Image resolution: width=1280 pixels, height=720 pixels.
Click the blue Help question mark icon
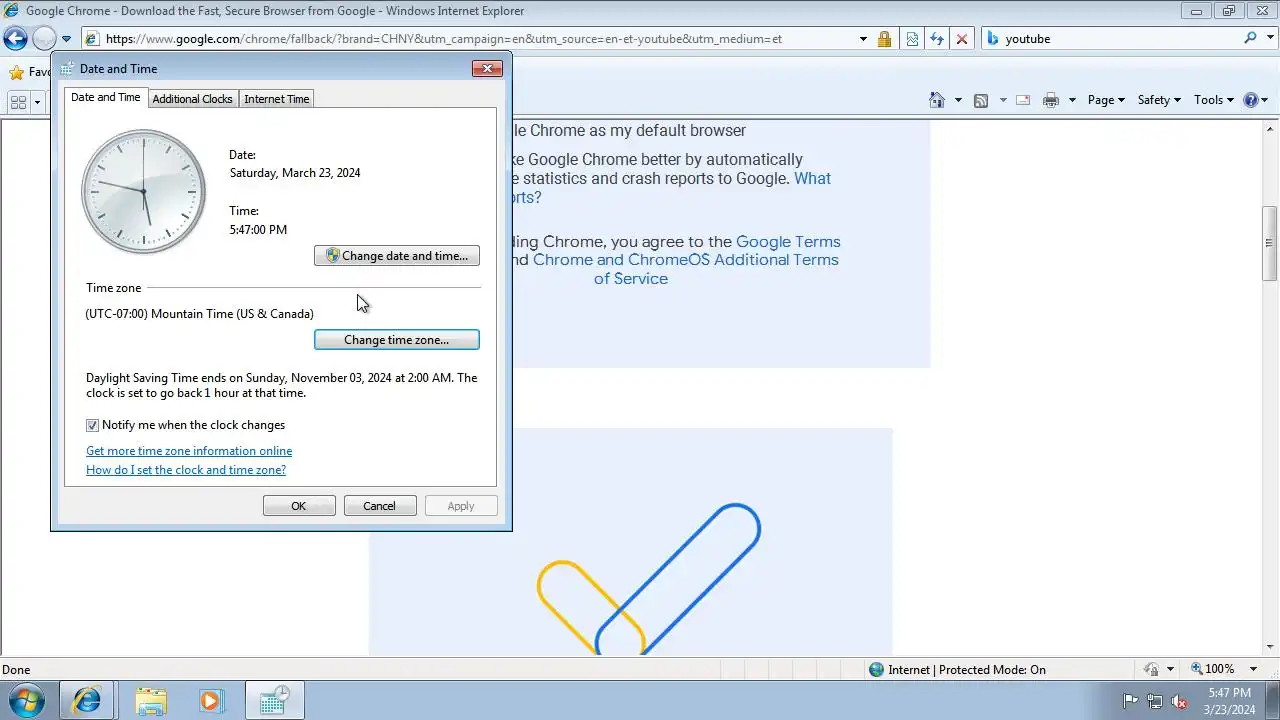(x=1250, y=100)
